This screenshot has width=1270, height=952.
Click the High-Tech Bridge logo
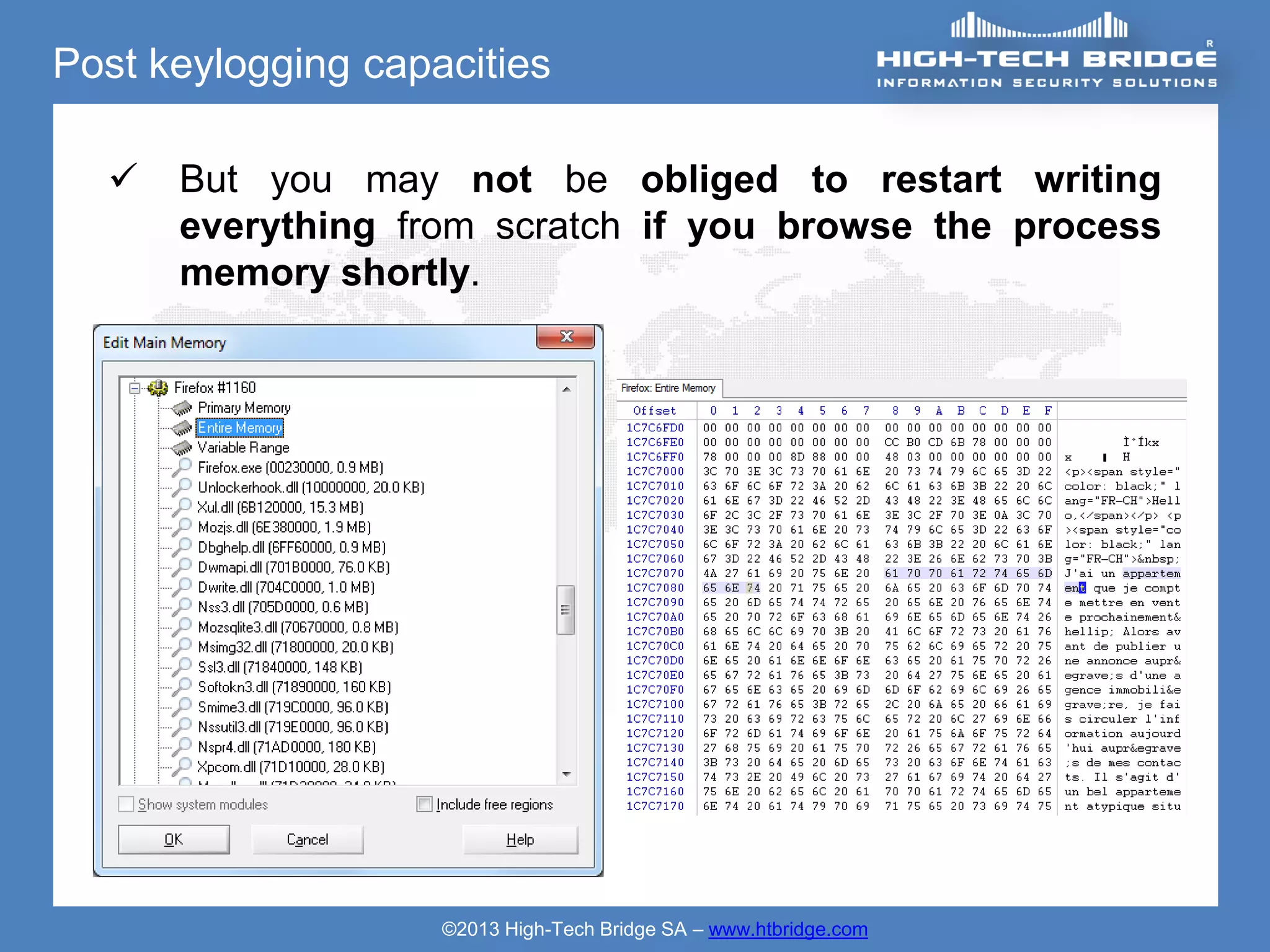[x=1047, y=51]
